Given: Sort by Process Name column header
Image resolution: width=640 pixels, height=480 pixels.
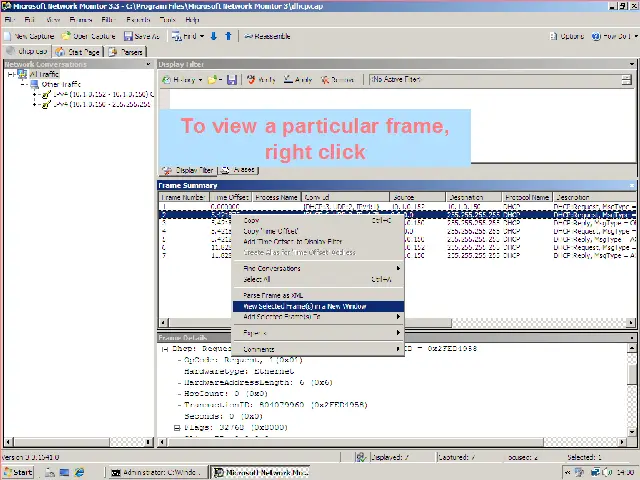Looking at the screenshot, I should (276, 197).
